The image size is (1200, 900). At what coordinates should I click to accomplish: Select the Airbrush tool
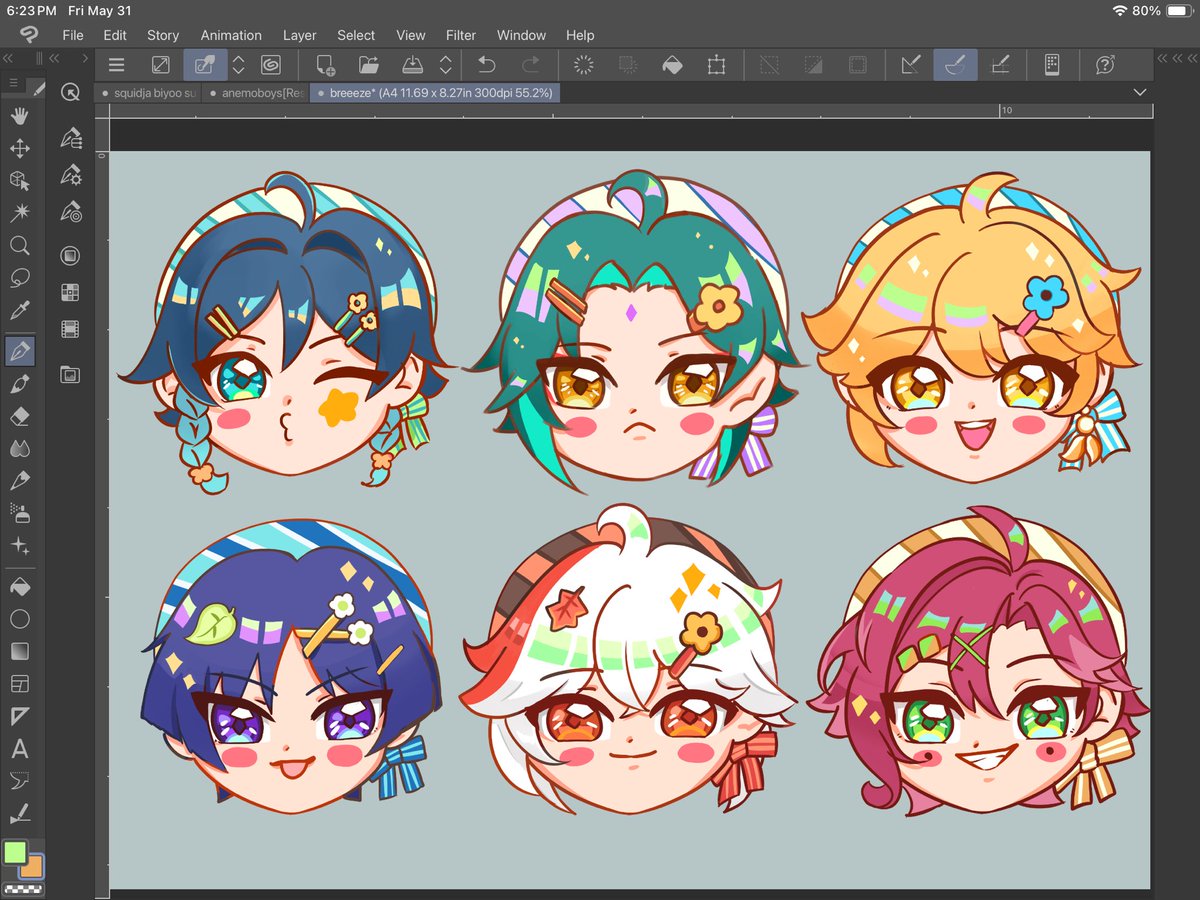(19, 513)
